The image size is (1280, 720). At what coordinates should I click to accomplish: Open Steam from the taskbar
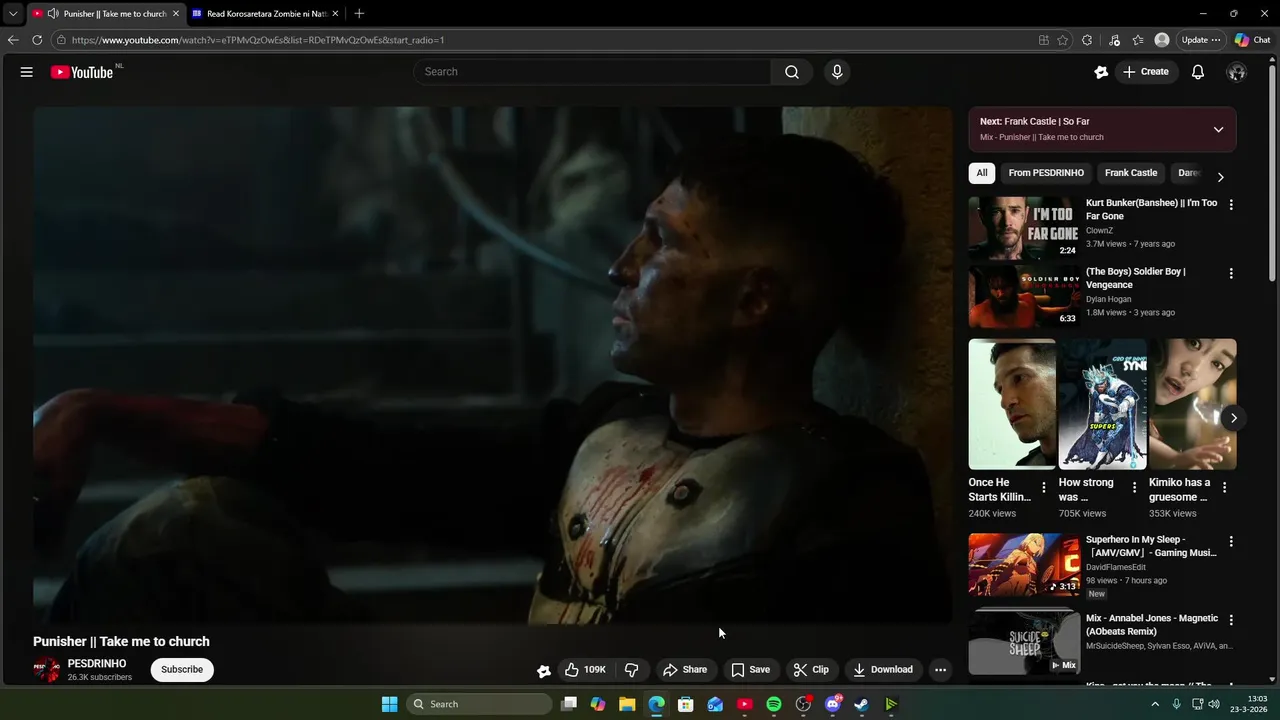click(861, 704)
